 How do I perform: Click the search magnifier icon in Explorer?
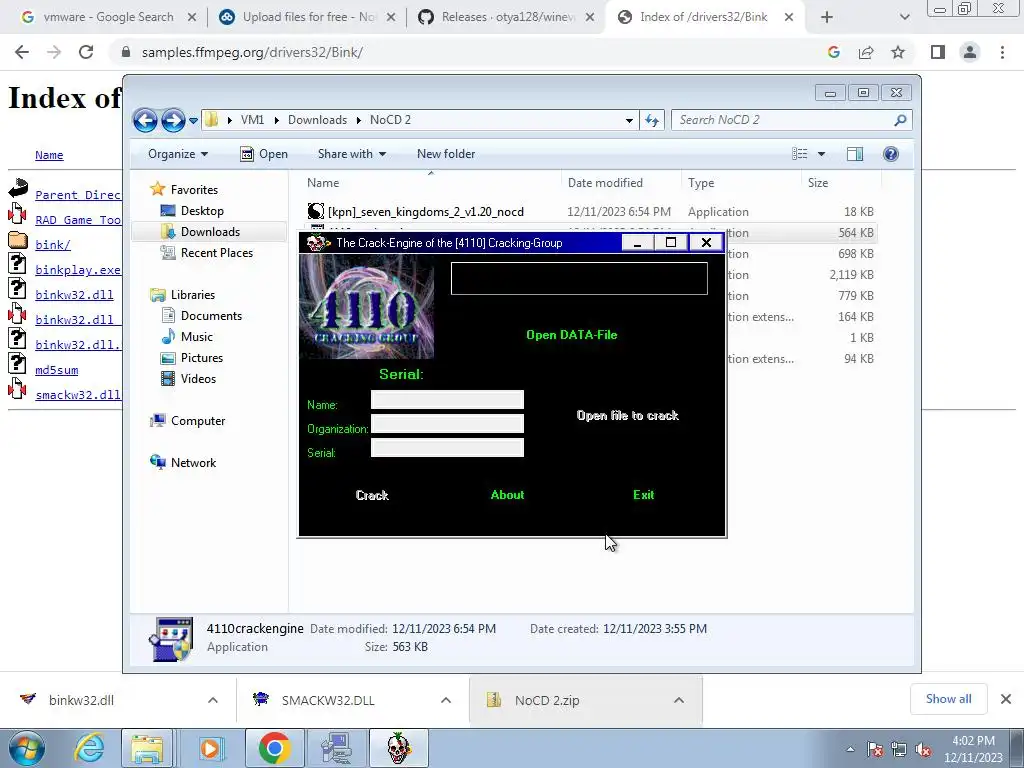click(x=901, y=120)
